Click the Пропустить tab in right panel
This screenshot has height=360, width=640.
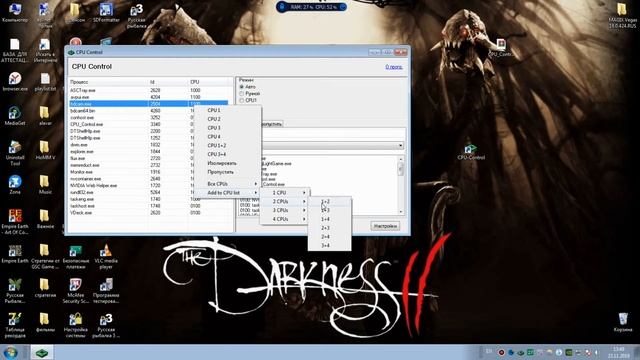[271, 124]
